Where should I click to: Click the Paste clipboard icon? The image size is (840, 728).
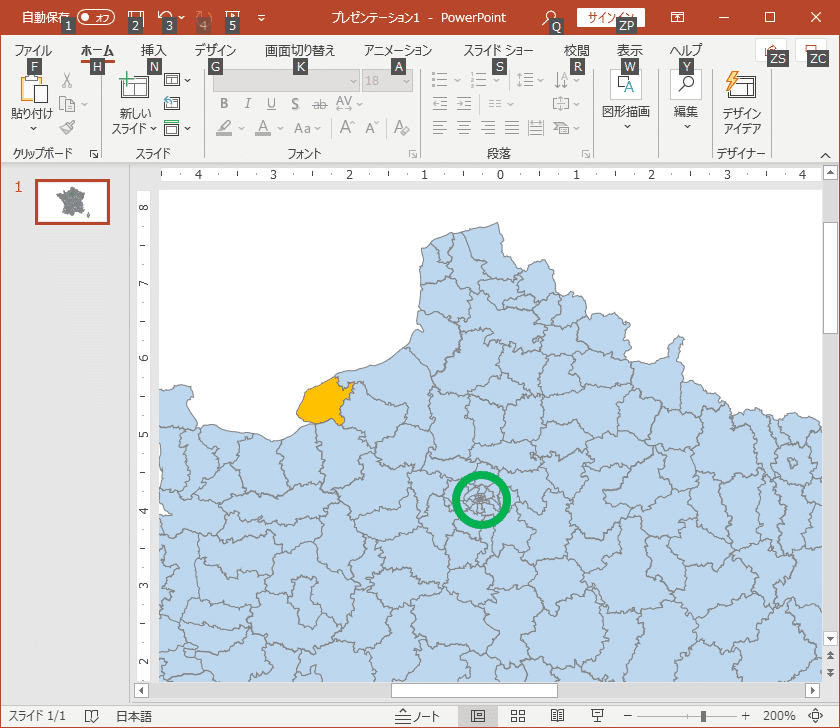pos(33,88)
